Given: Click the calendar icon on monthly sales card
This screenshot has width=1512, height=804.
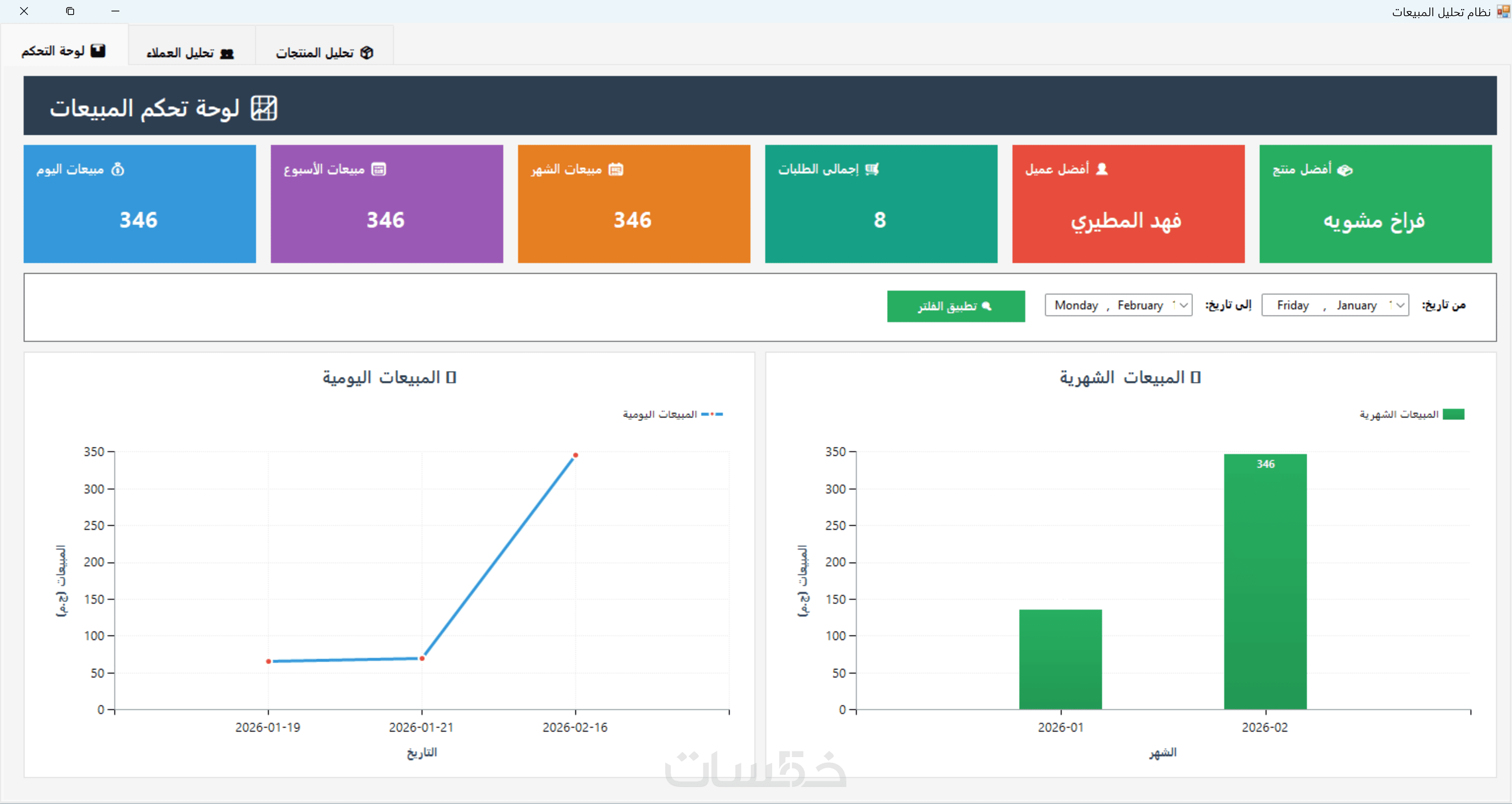Looking at the screenshot, I should tap(616, 170).
